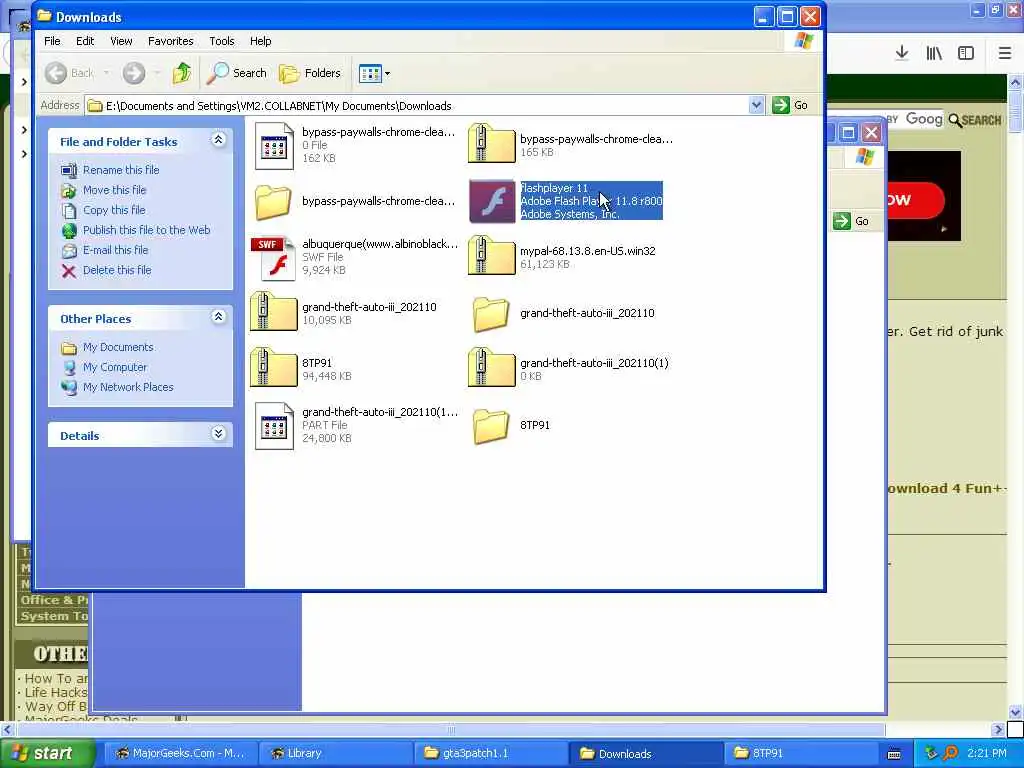Click the taskbar clock 2:21 PM
Viewport: 1024px width, 768px height.
coord(987,753)
